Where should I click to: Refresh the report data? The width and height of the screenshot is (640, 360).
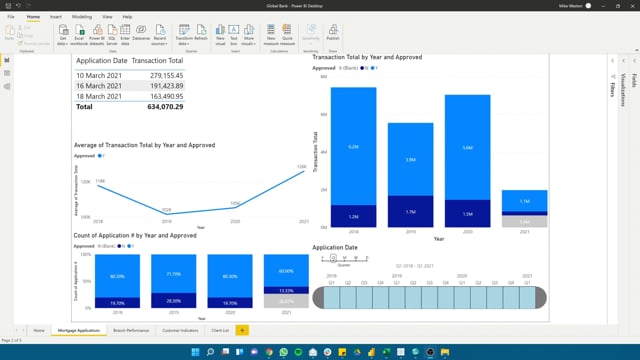pos(201,32)
